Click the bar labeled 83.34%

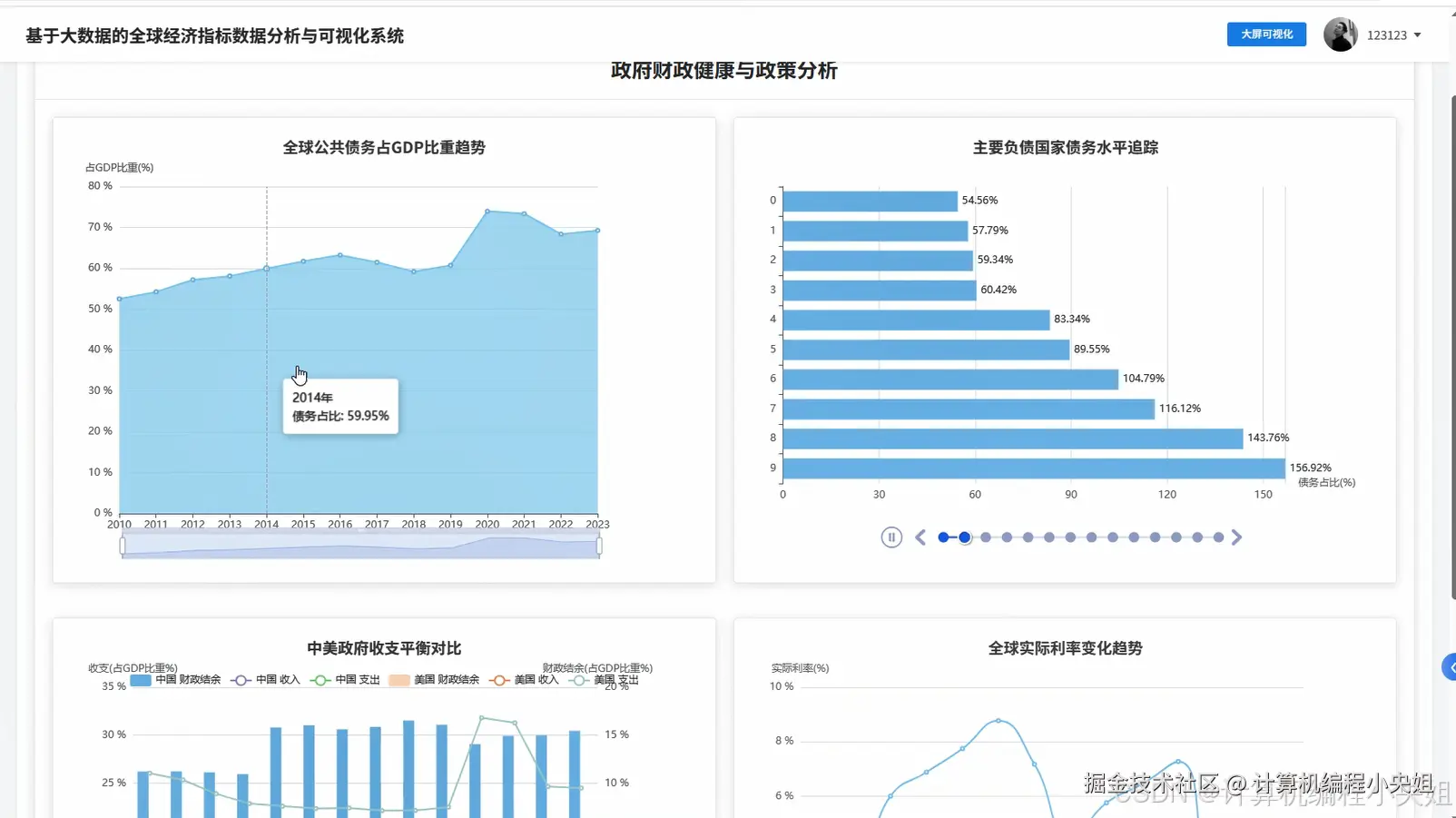point(916,320)
